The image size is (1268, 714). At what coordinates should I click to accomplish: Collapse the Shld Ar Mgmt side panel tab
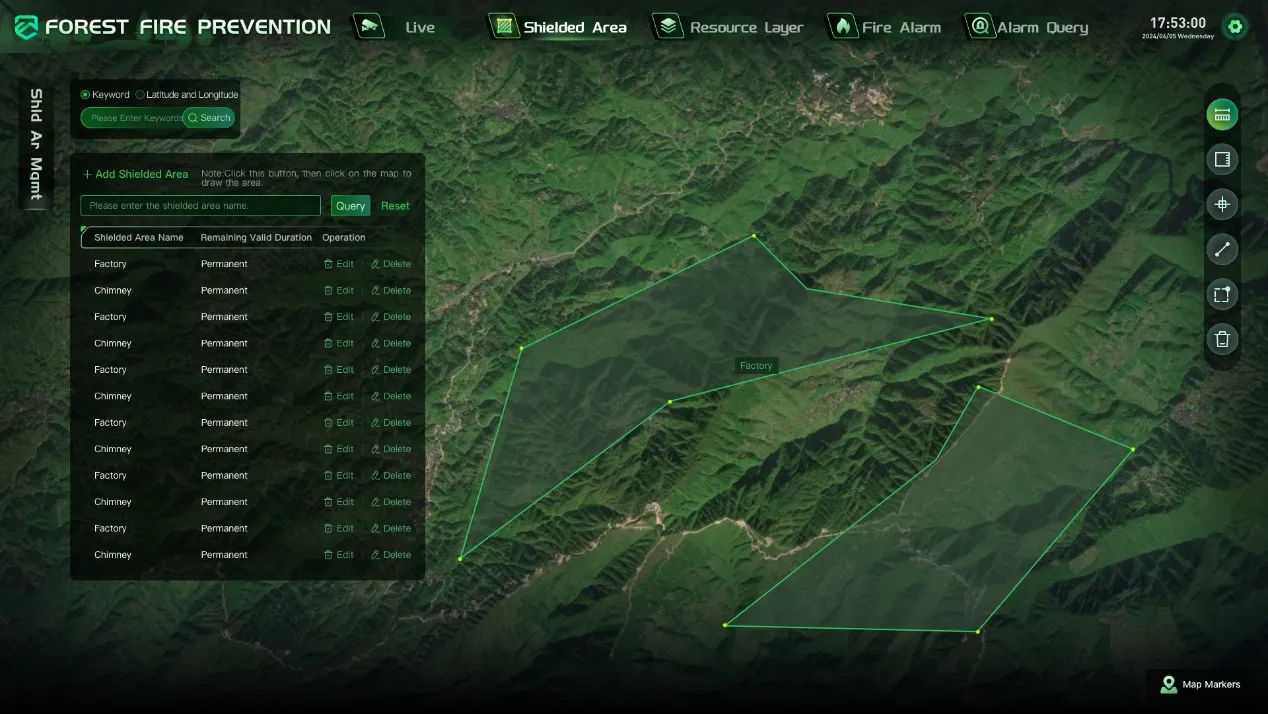click(36, 144)
